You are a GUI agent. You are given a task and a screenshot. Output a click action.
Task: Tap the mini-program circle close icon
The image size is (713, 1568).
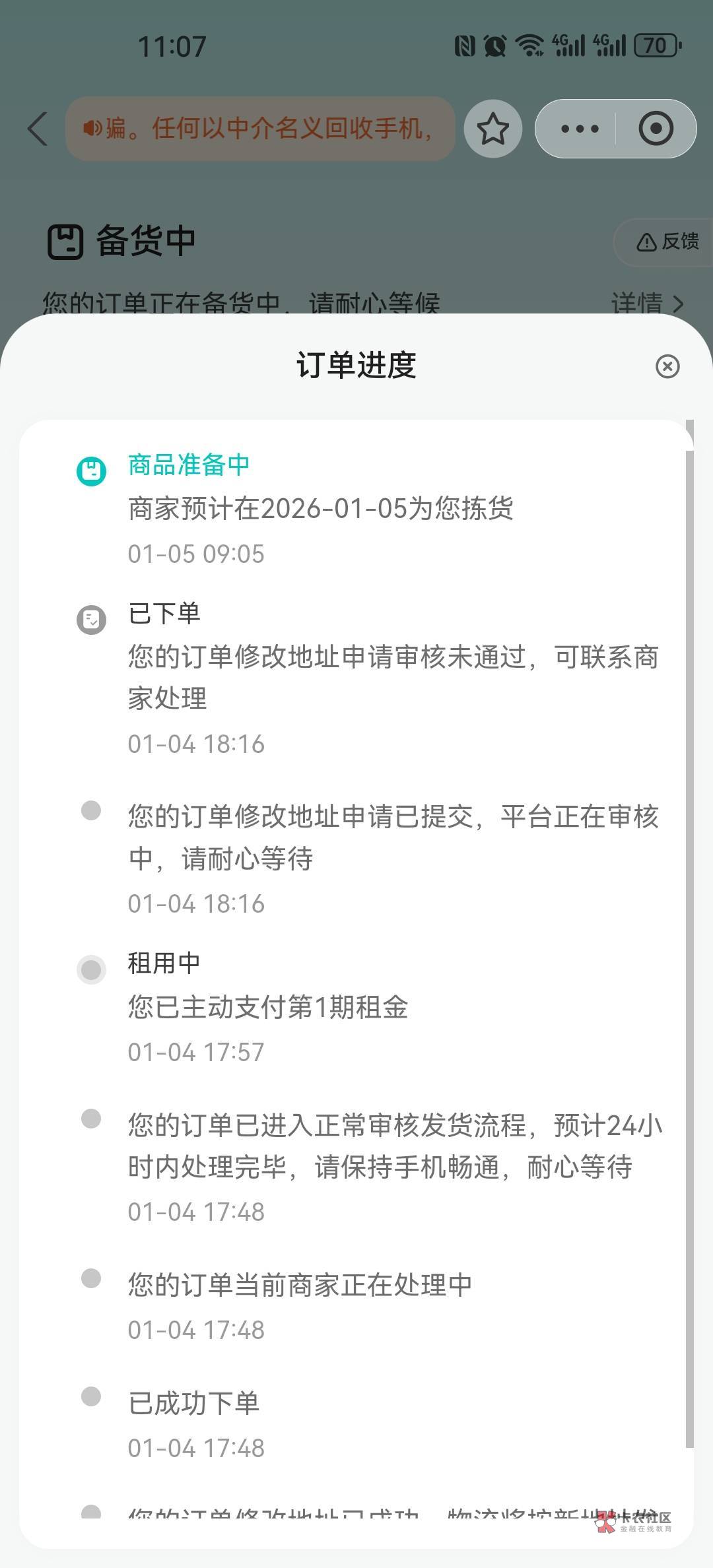pyautogui.click(x=656, y=129)
